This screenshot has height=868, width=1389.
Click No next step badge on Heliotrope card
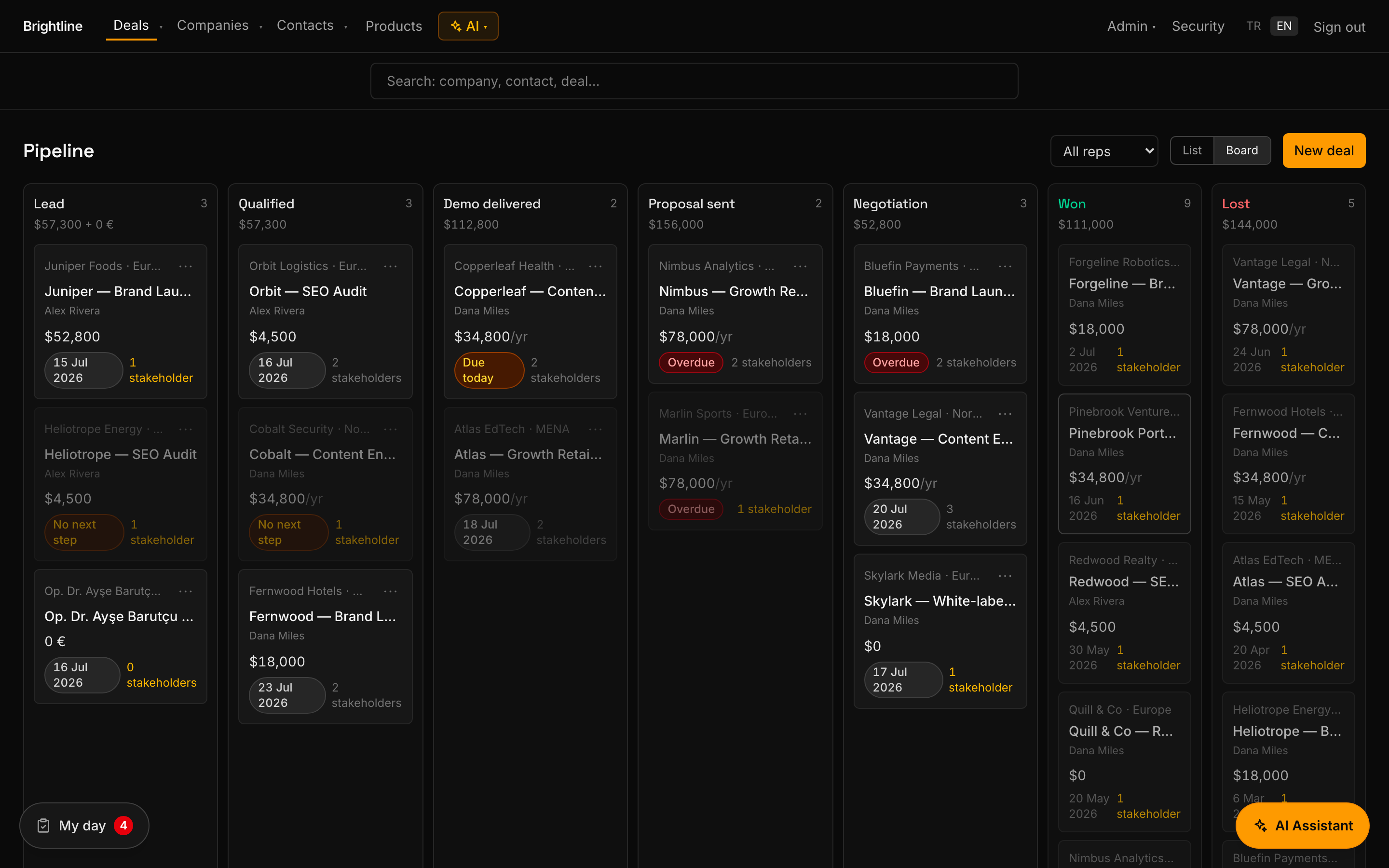tap(84, 532)
